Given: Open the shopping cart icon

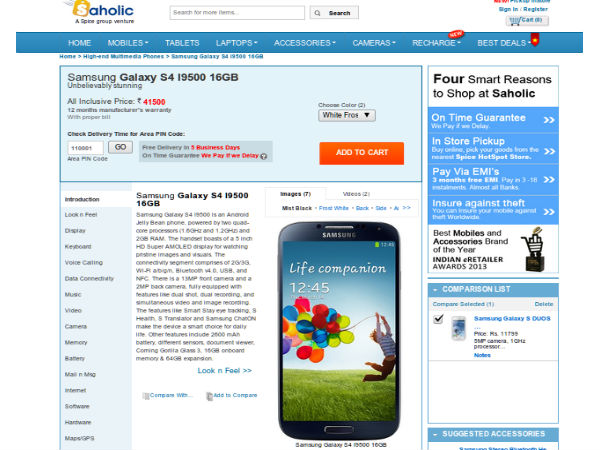Looking at the screenshot, I should pyautogui.click(x=515, y=21).
